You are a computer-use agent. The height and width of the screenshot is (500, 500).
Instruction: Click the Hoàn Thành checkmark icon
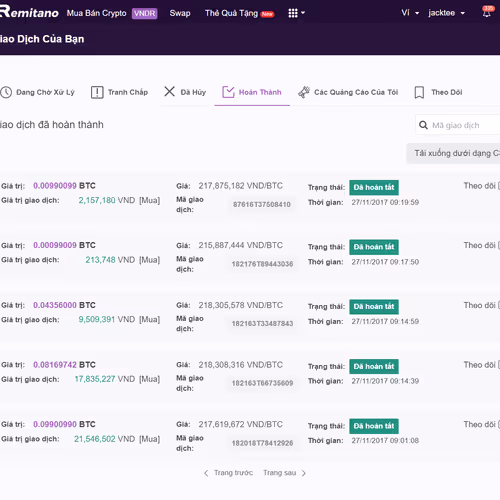click(228, 92)
